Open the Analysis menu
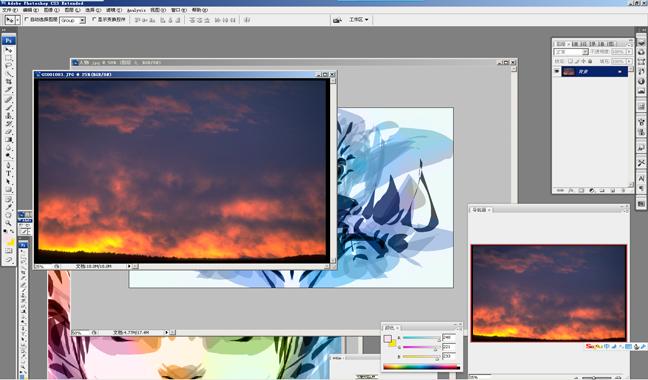 pos(136,10)
